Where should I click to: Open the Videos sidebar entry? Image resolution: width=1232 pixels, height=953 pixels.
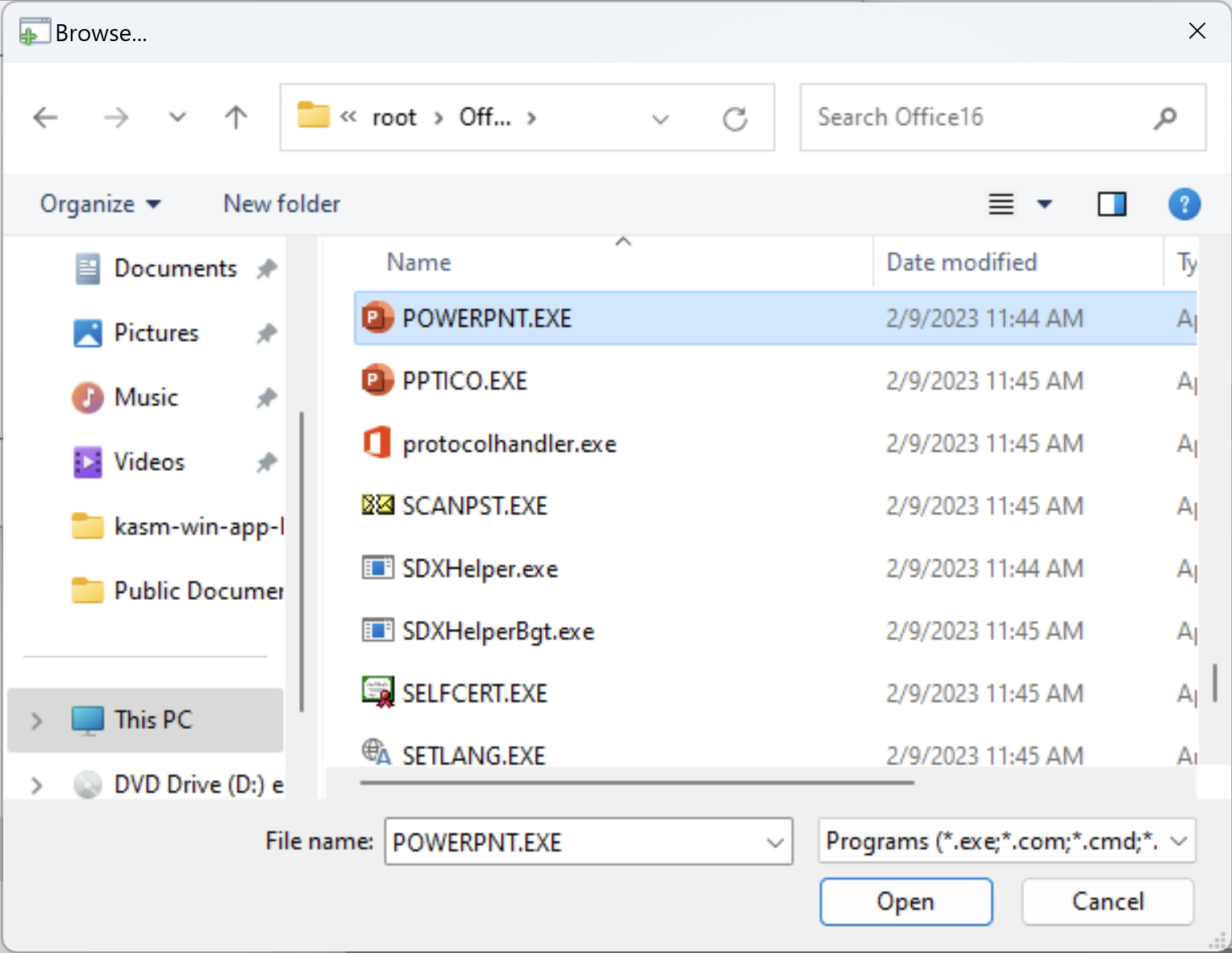149,462
